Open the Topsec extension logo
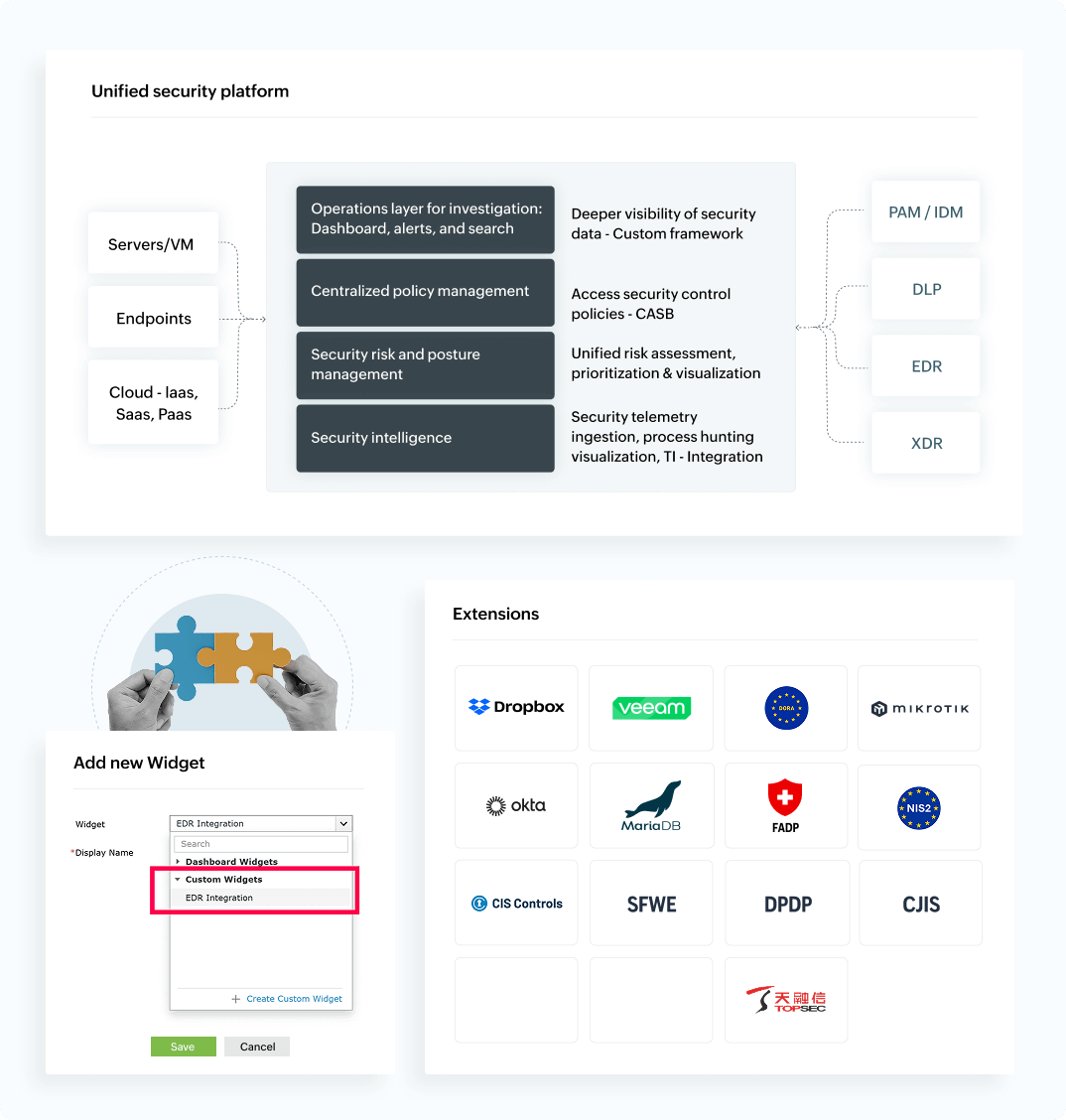Image resolution: width=1066 pixels, height=1120 pixels. pos(785,1000)
